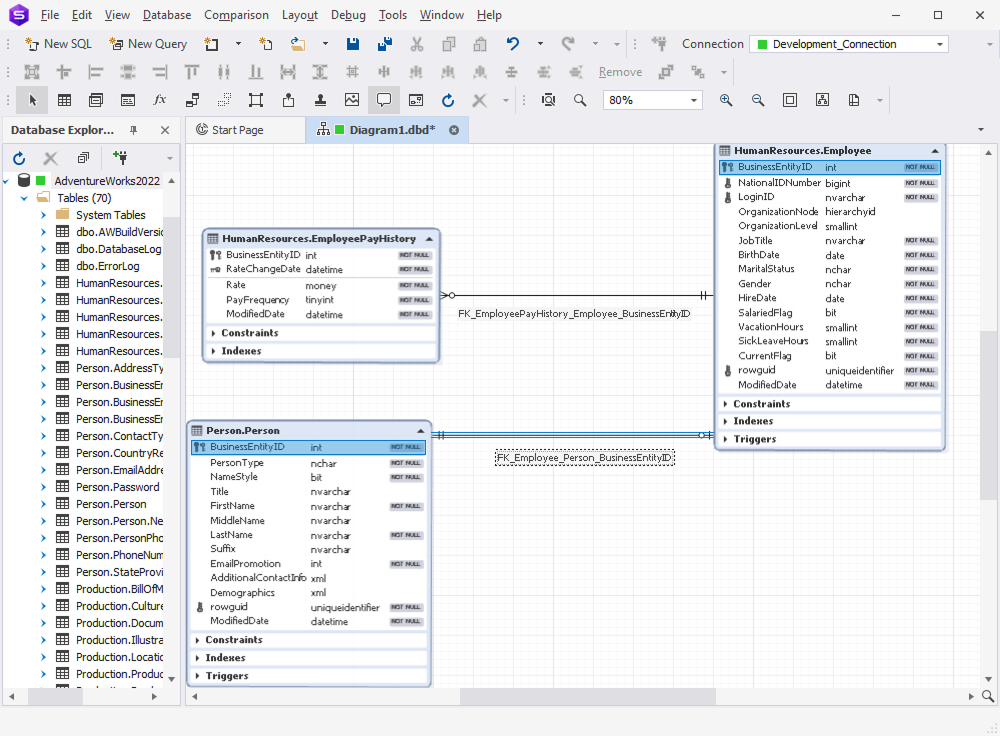Click the fx function tool
Image resolution: width=1000 pixels, height=736 pixels.
coord(159,100)
